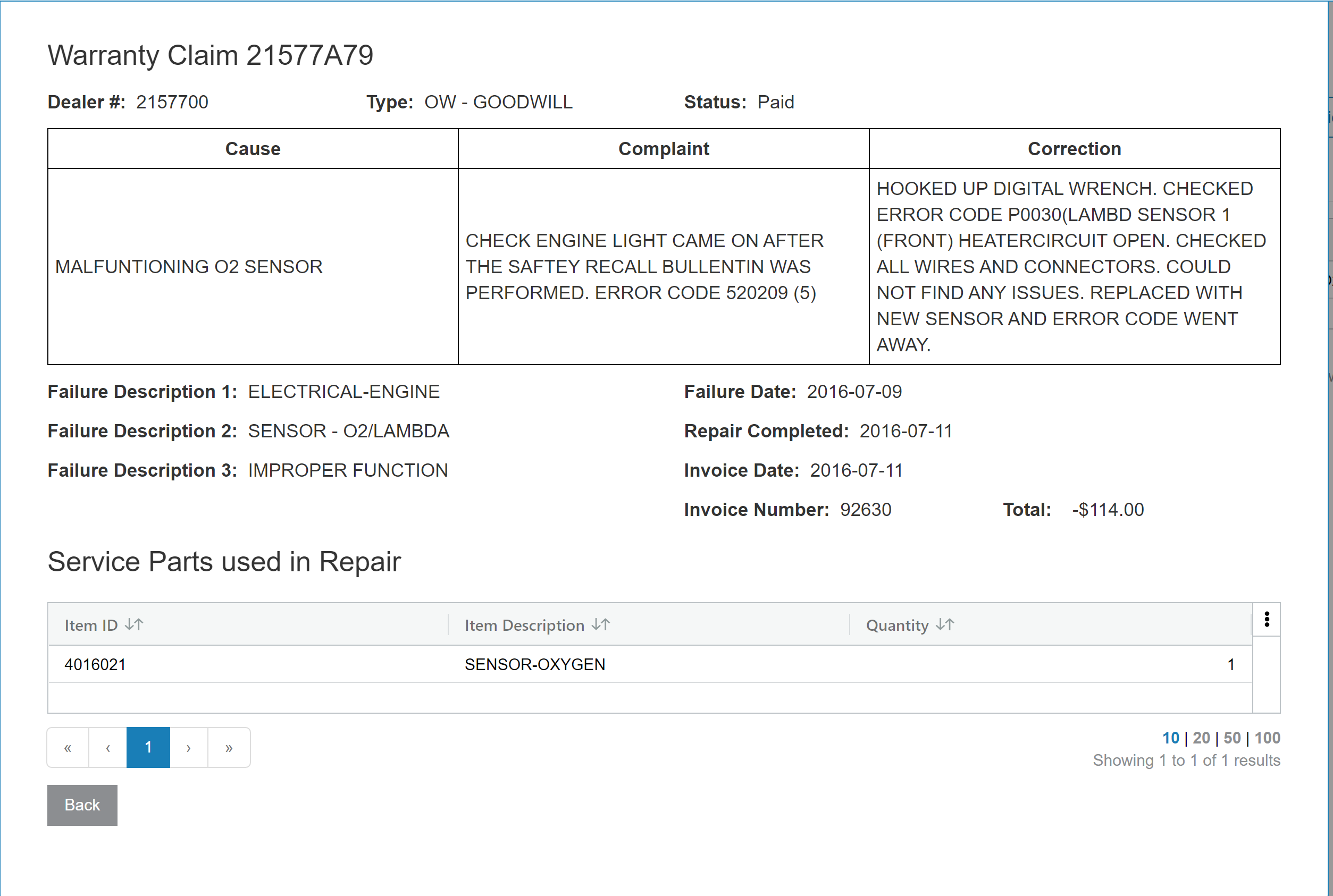
Task: Sort by Item Description column arrows
Action: [x=601, y=624]
